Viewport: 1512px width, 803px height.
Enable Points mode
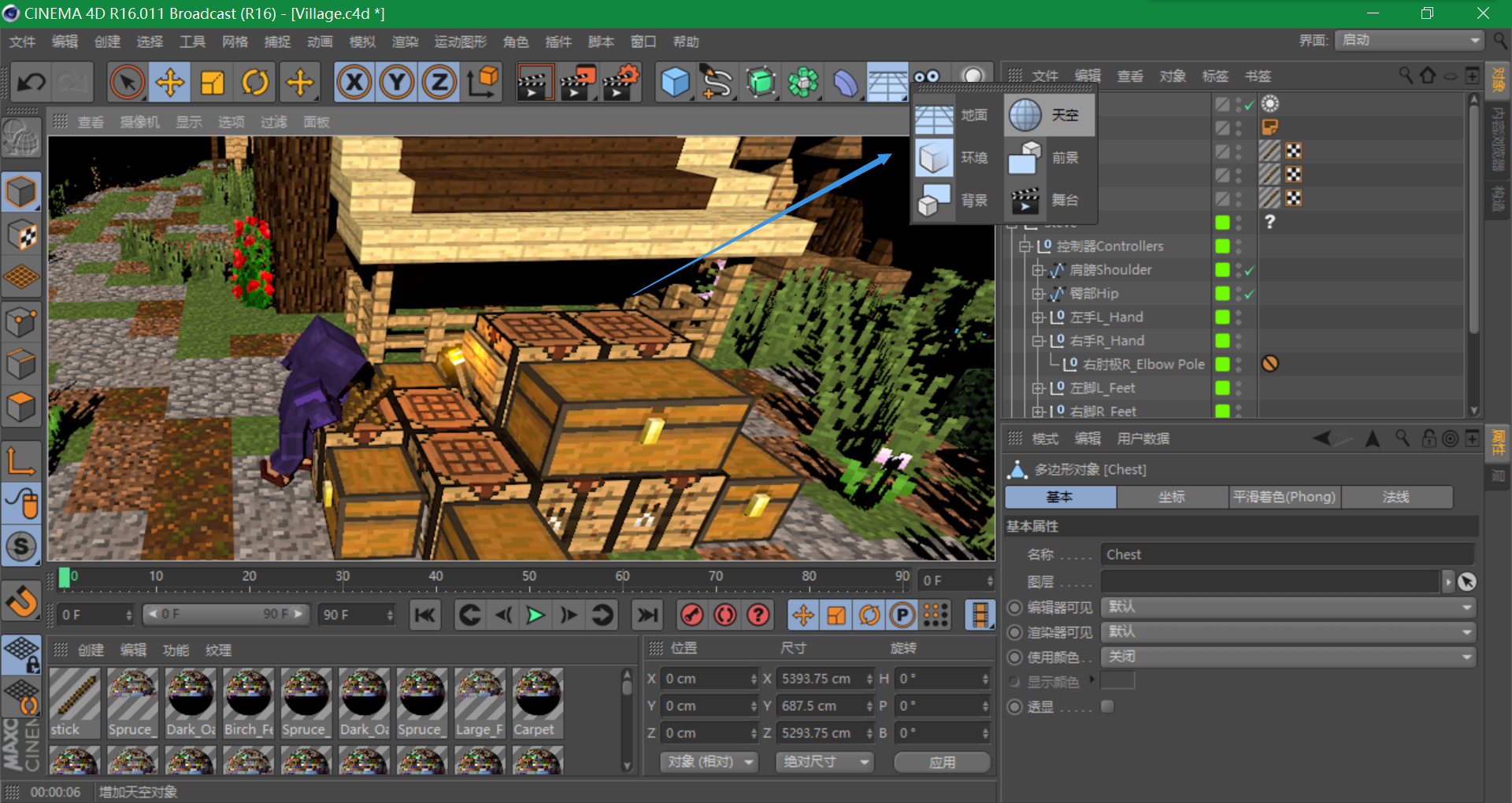pyautogui.click(x=21, y=321)
